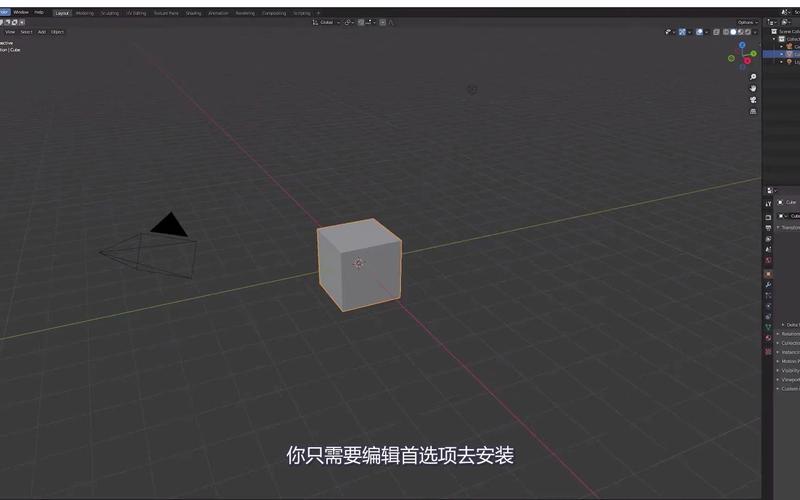Open the View menu in viewport header
Image resolution: width=800 pixels, height=500 pixels.
(10, 32)
